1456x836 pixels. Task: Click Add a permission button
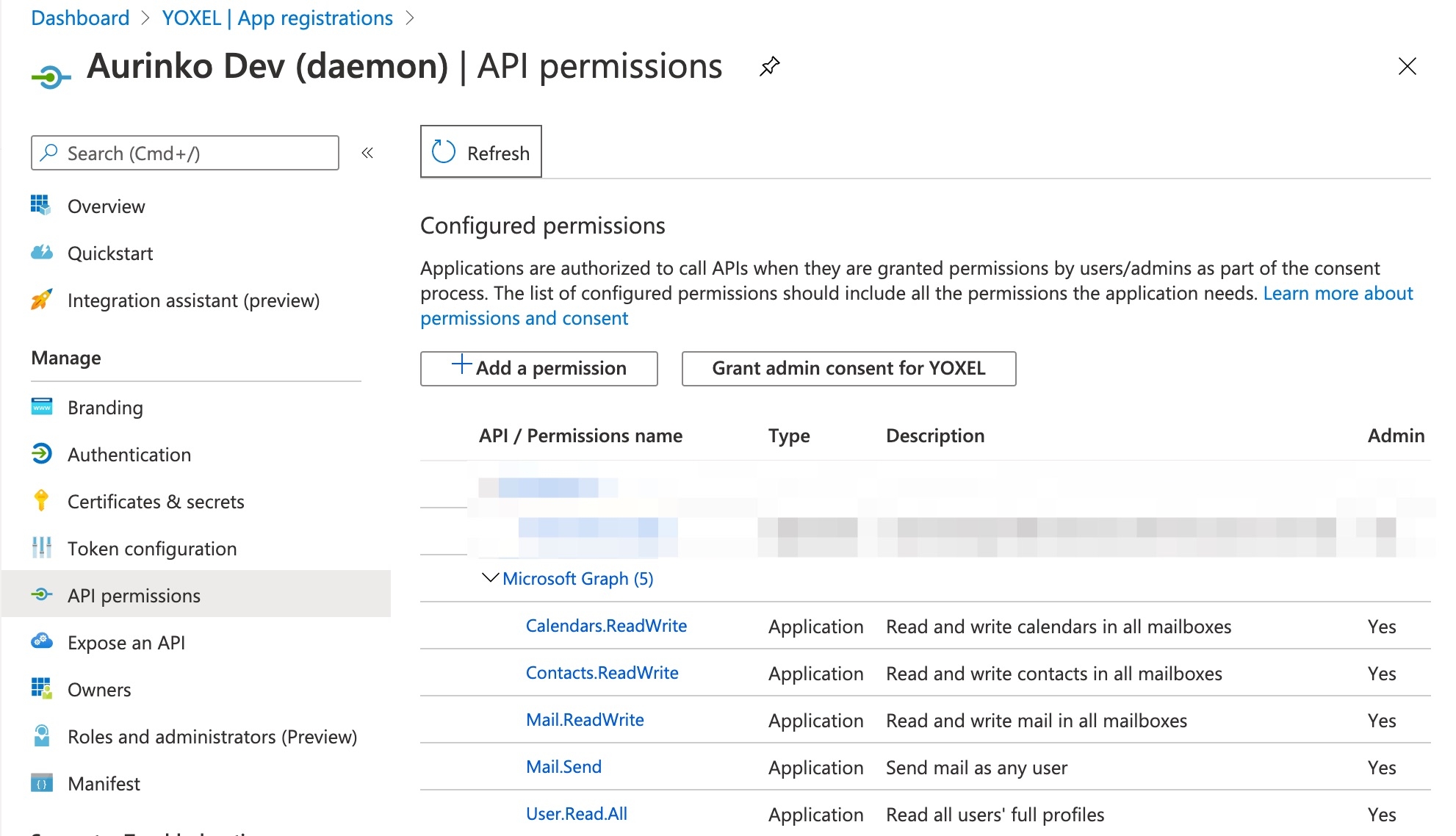point(539,368)
